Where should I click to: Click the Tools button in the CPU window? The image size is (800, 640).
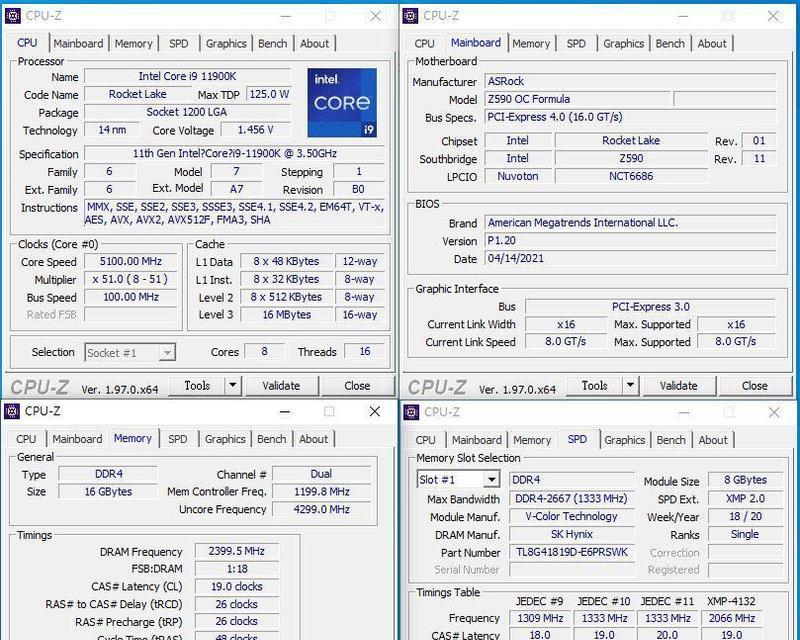[197, 385]
